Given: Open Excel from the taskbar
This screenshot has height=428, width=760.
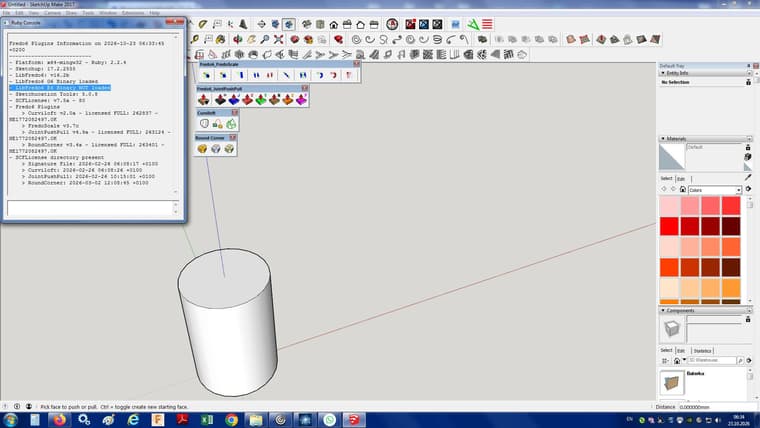Looking at the screenshot, I should (x=207, y=420).
